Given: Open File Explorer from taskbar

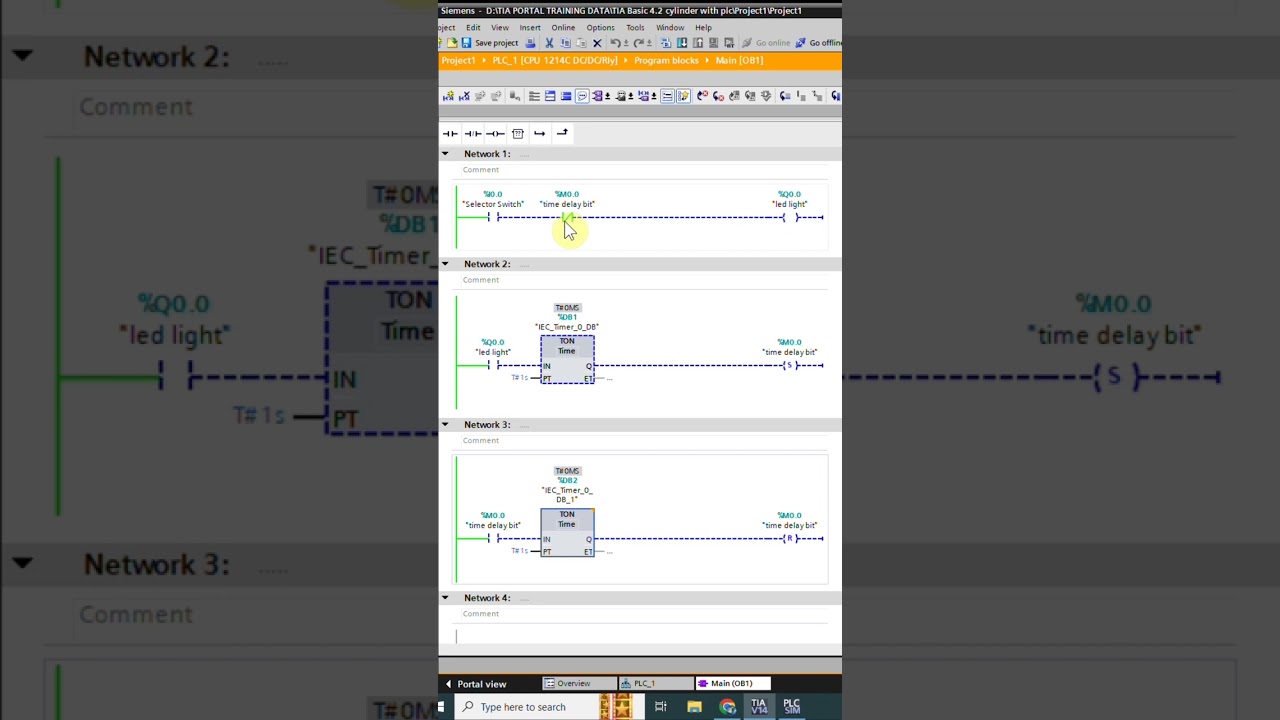Looking at the screenshot, I should pos(694,707).
